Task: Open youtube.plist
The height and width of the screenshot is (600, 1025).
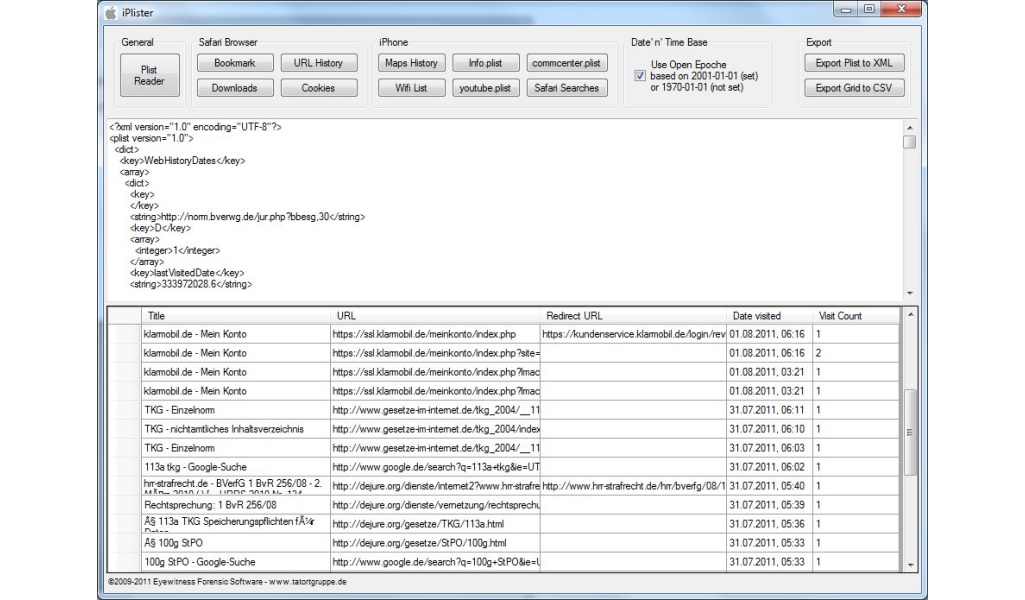Action: tap(485, 88)
